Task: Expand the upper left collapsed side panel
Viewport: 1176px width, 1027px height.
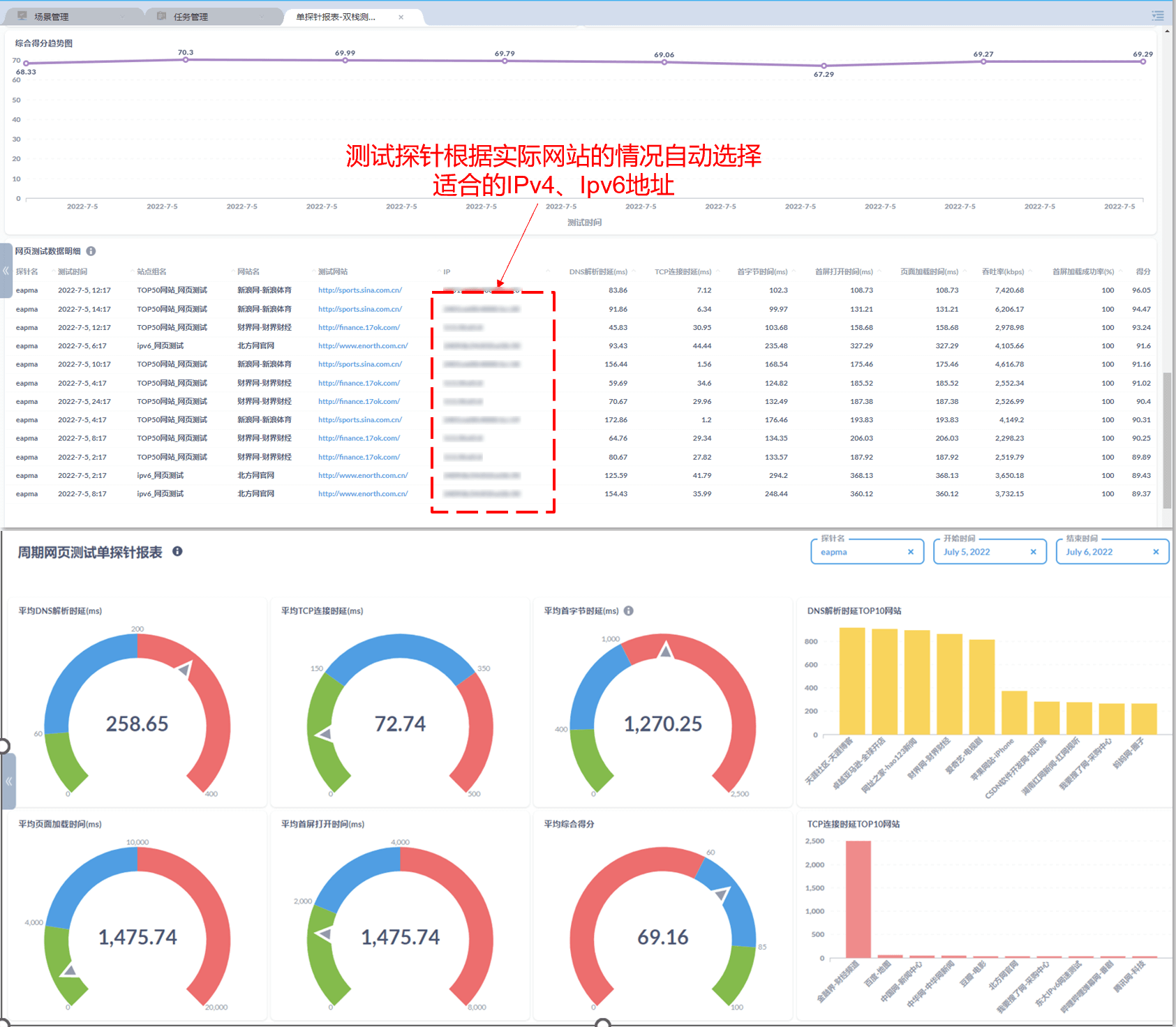Action: pyautogui.click(x=6, y=271)
